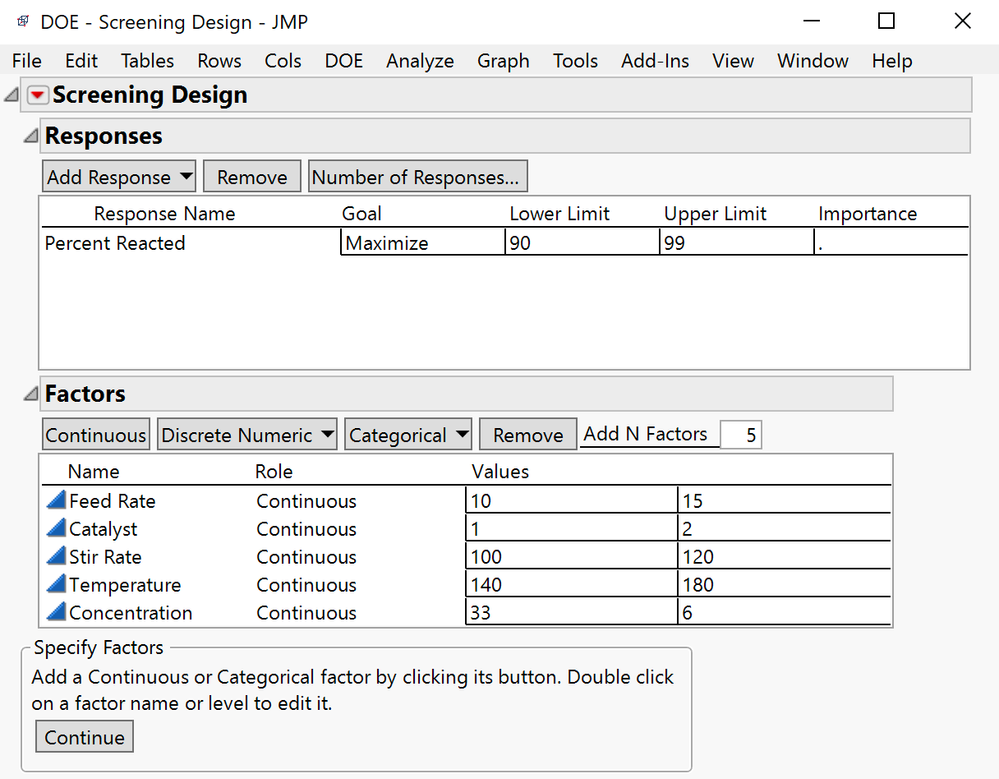Open the Analyze menu

(x=420, y=61)
